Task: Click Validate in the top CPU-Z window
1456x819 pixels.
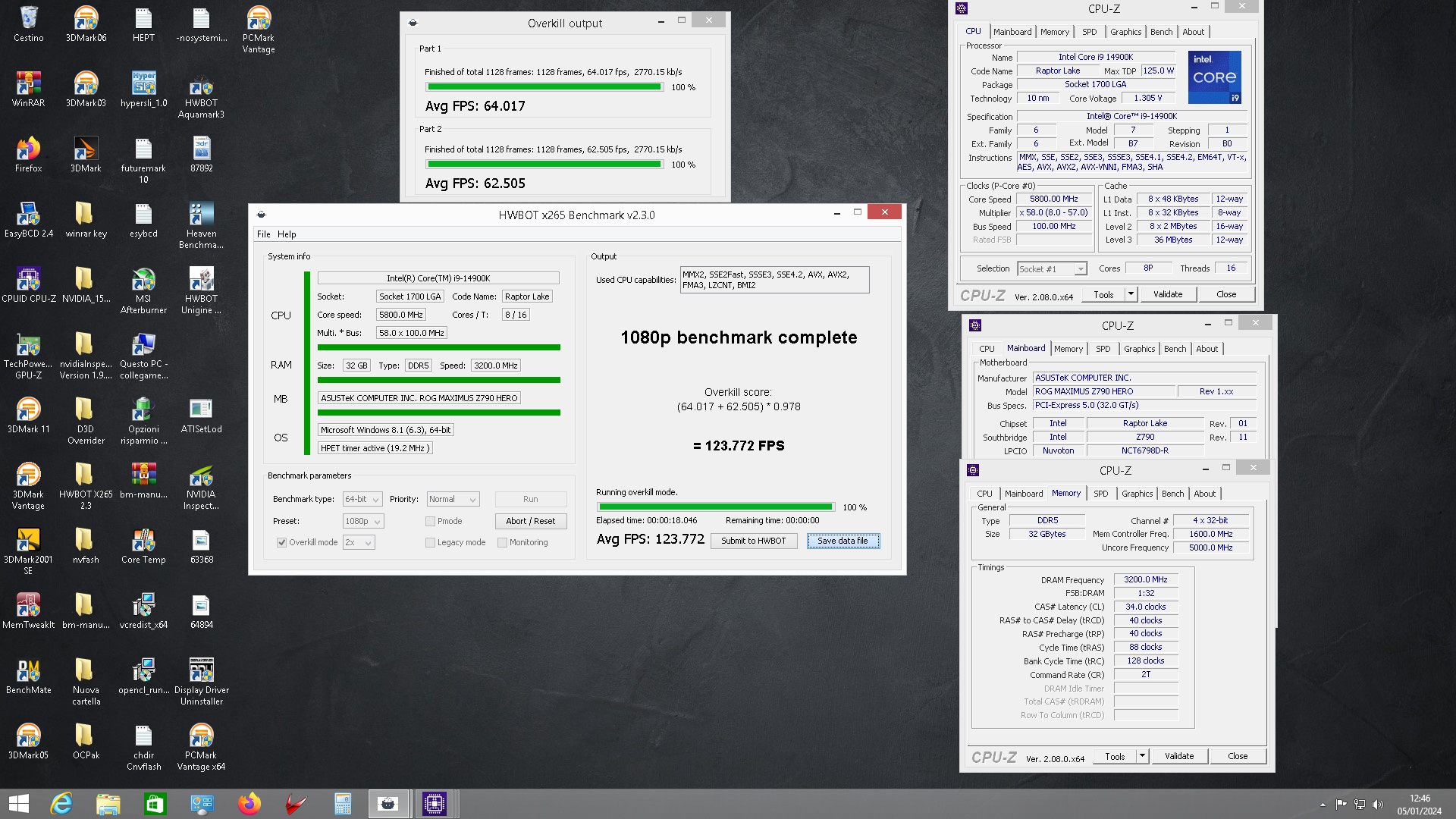Action: [1168, 294]
